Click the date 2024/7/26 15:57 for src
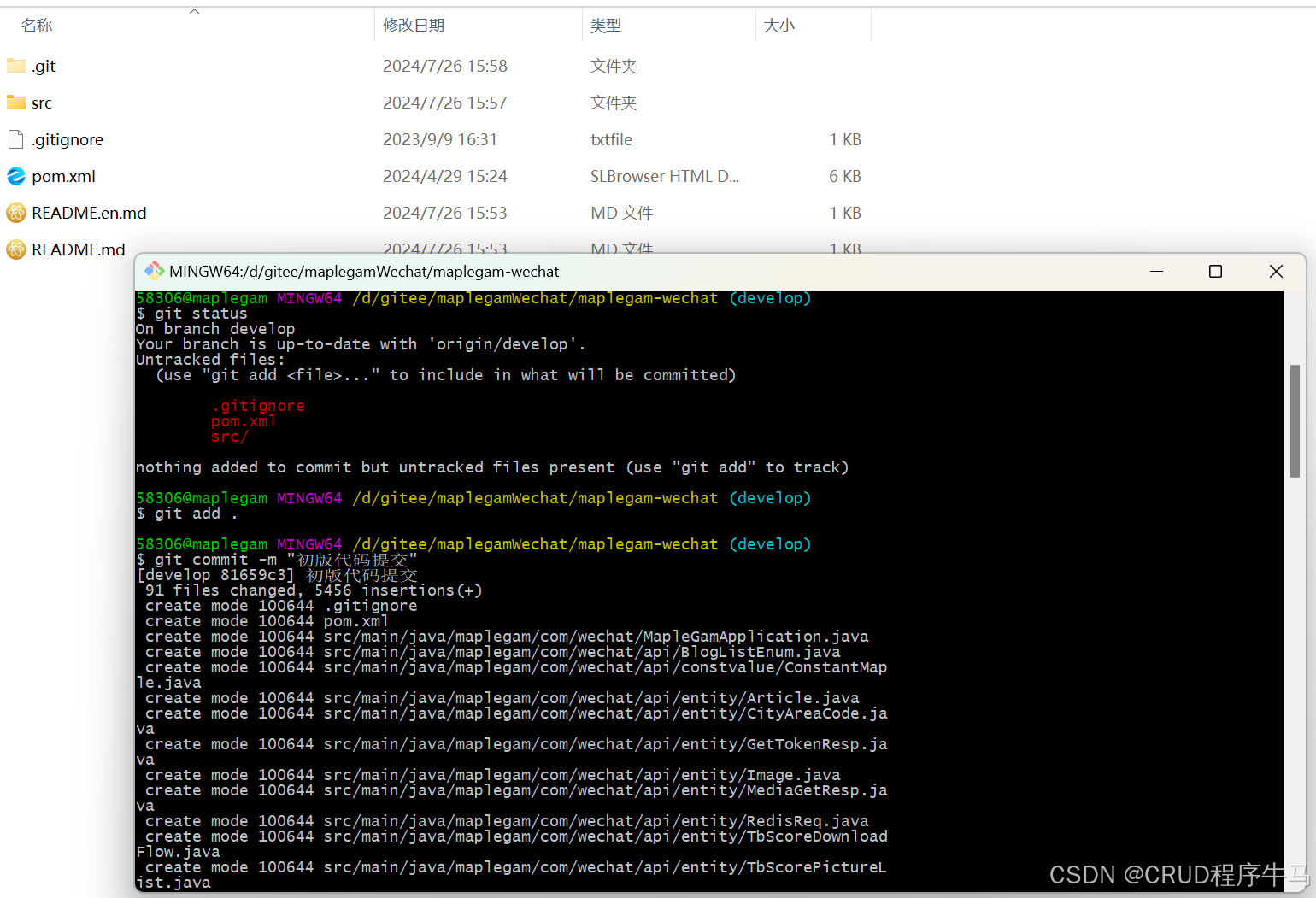Image resolution: width=1316 pixels, height=898 pixels. pos(445,103)
